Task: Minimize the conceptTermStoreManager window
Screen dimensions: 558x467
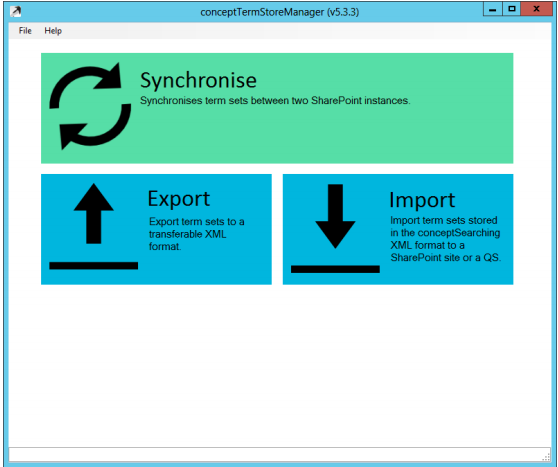Action: pos(493,9)
